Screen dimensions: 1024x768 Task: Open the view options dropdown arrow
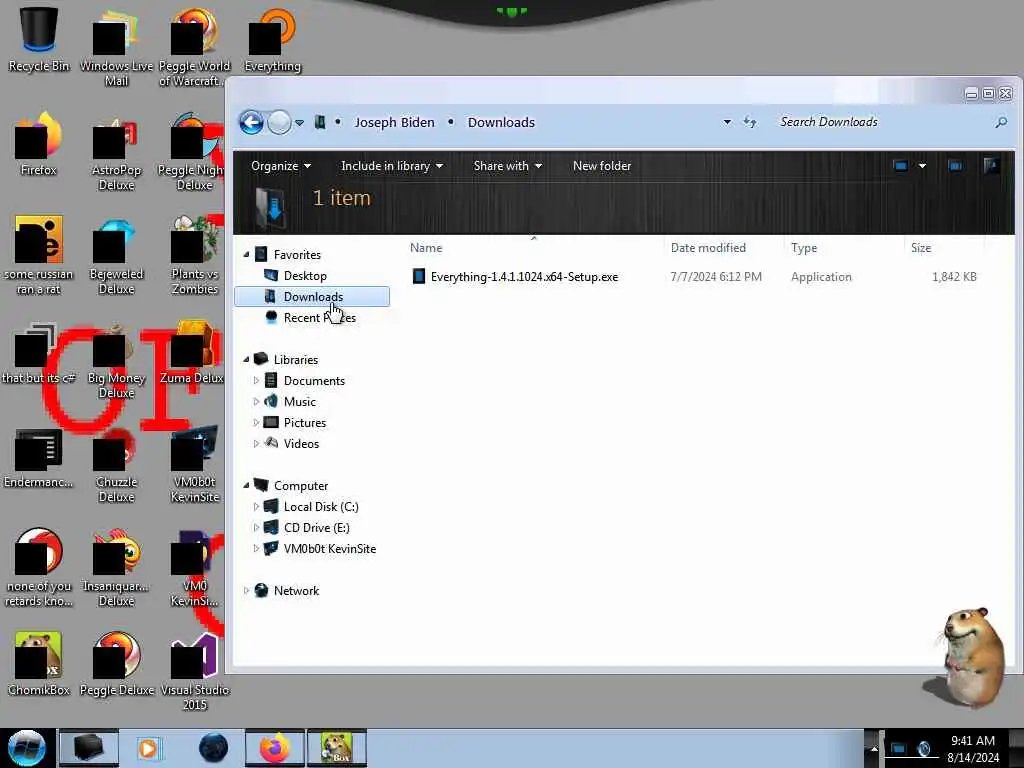[922, 166]
